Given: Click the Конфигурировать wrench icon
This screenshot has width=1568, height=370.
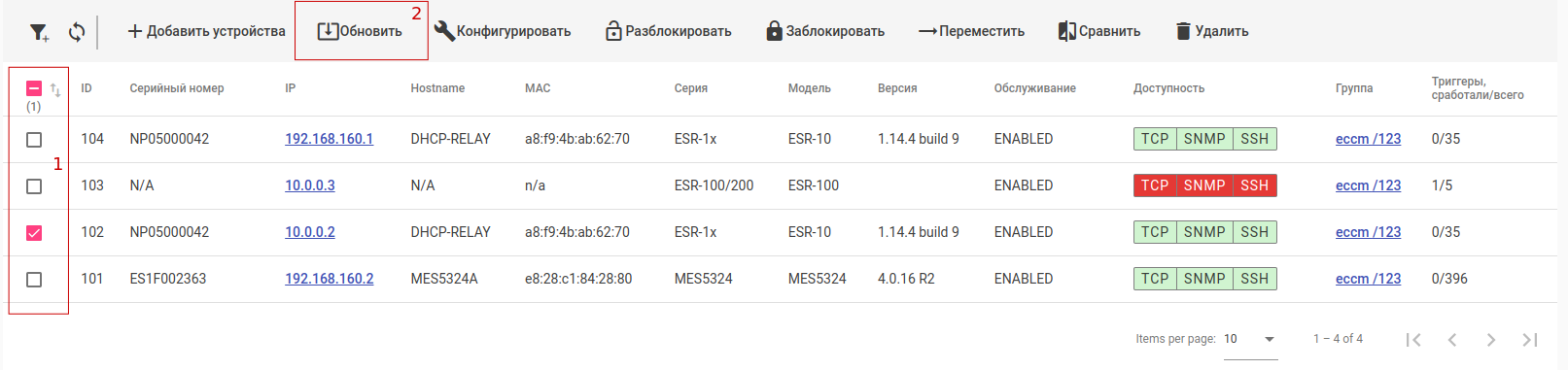Looking at the screenshot, I should tap(444, 31).
